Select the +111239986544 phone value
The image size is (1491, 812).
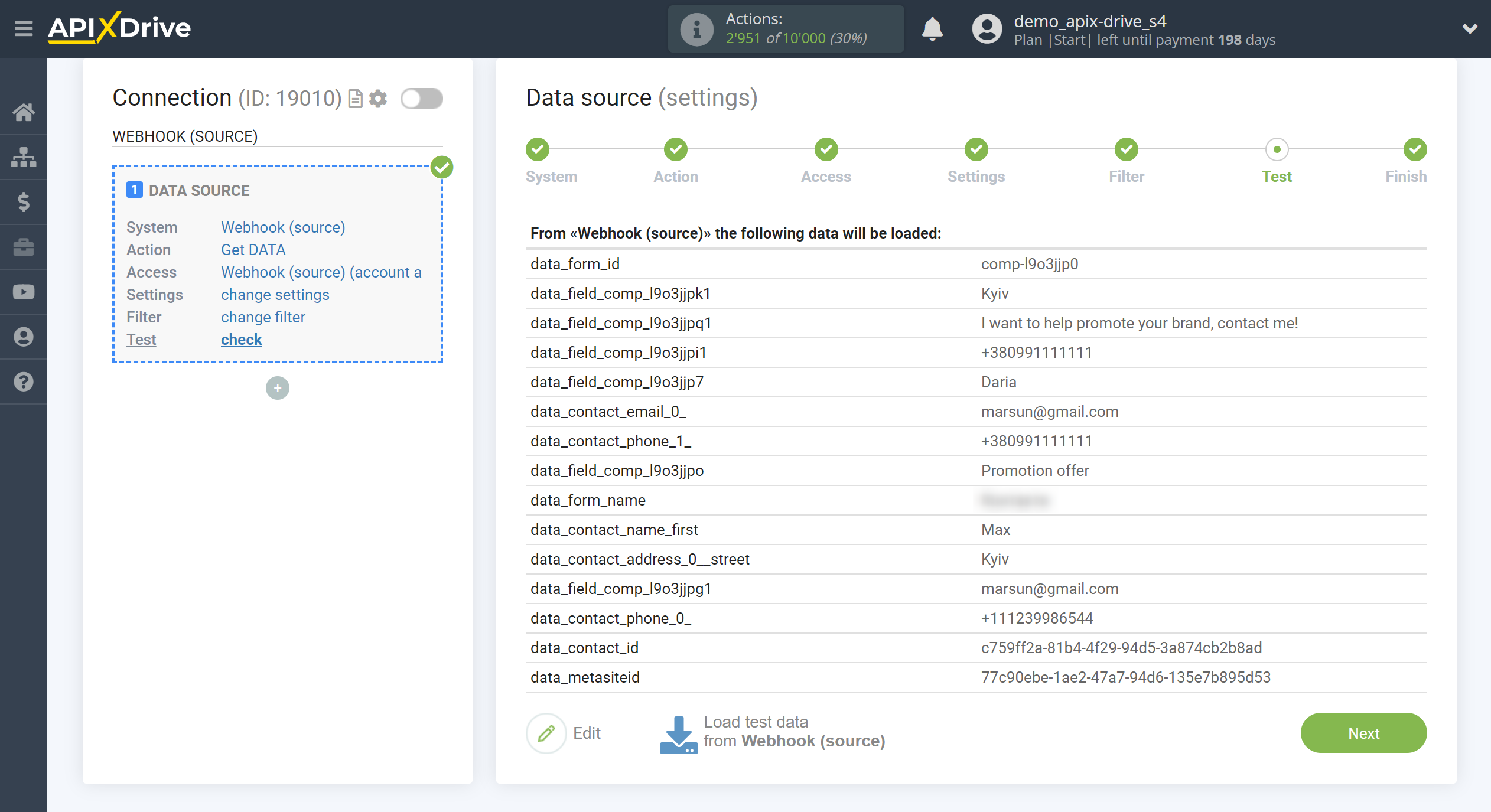tap(1037, 618)
